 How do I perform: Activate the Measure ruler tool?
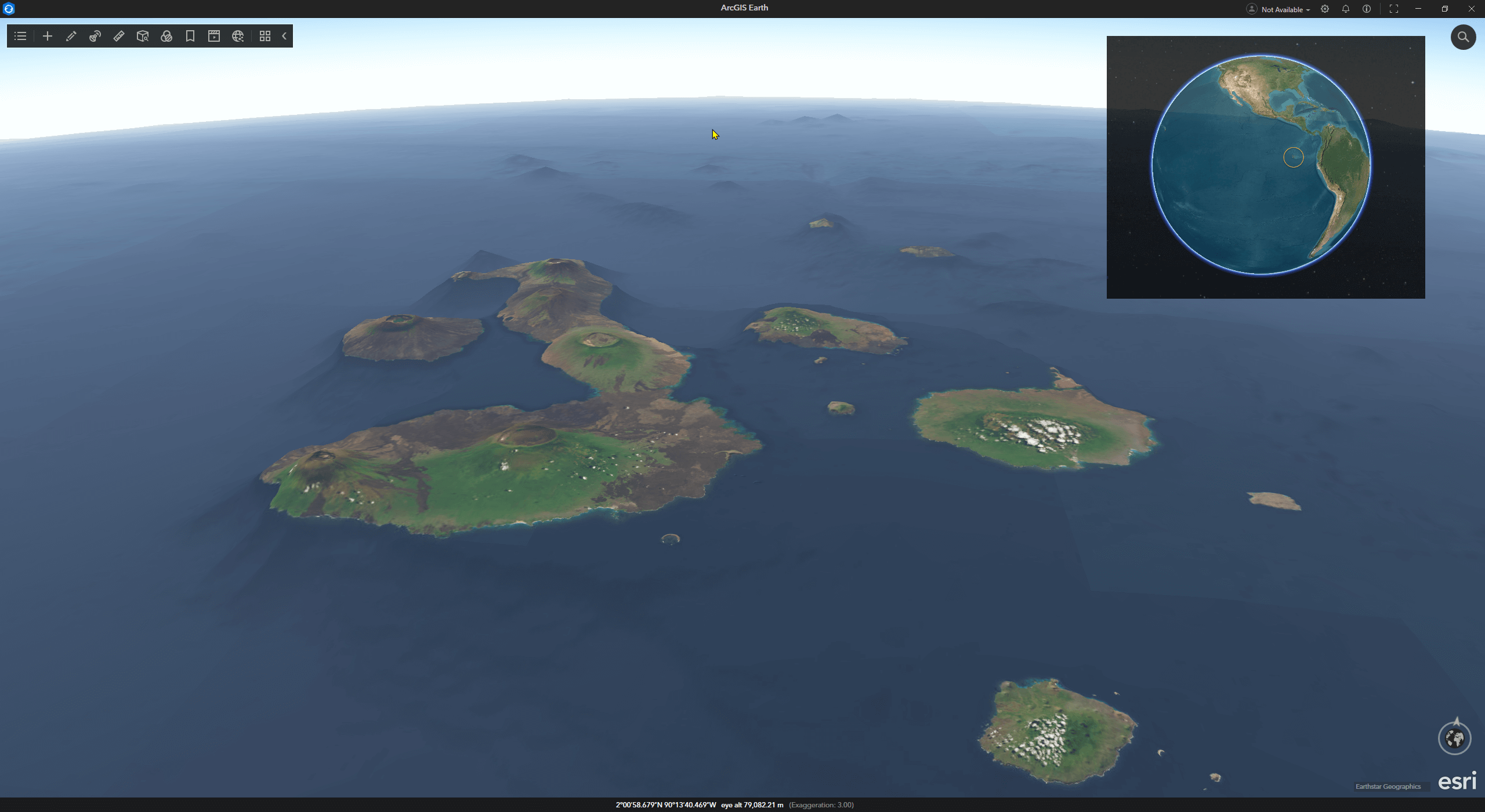click(x=119, y=36)
